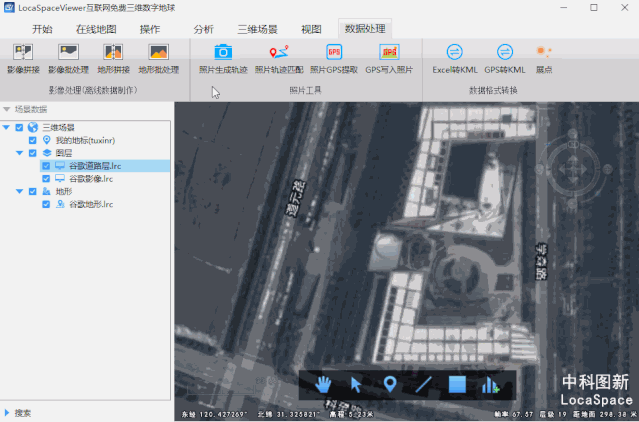Hide the 谷歌道路层.lrc layer

46,166
